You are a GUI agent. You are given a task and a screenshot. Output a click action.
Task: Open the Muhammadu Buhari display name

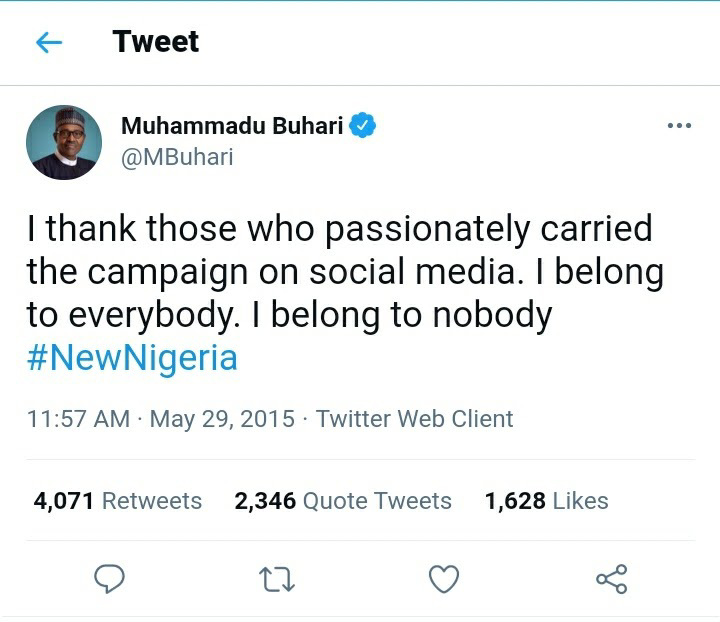pyautogui.click(x=232, y=125)
